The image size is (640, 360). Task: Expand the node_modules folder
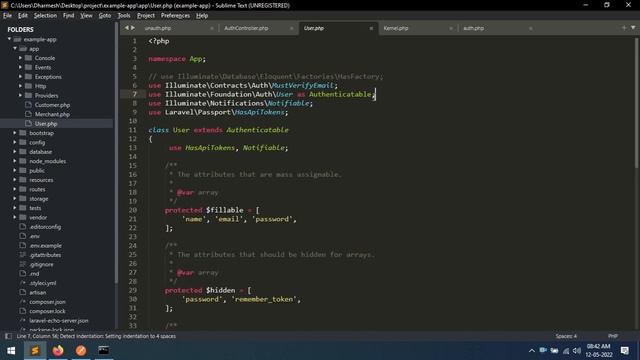point(15,161)
